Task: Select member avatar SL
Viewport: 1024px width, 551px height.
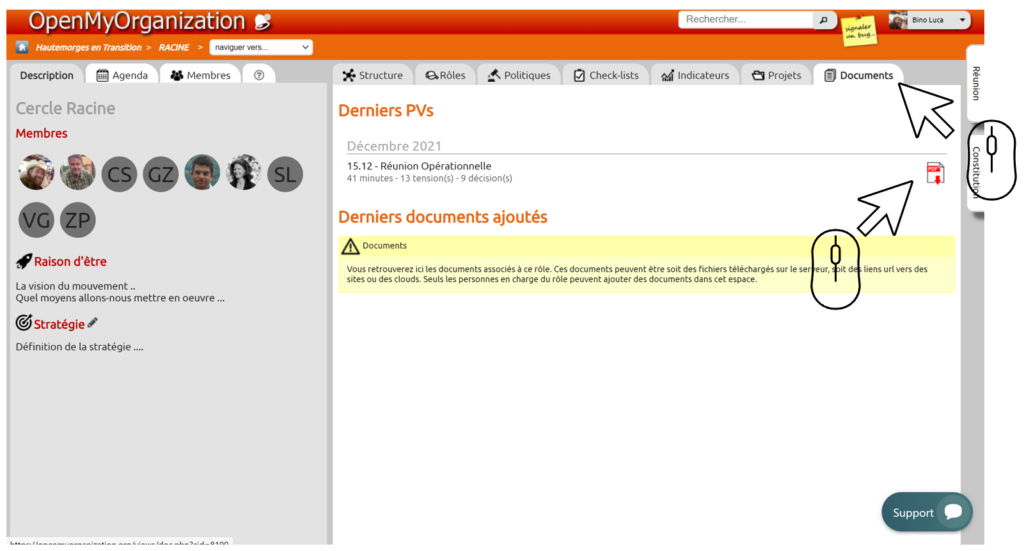Action: 285,174
